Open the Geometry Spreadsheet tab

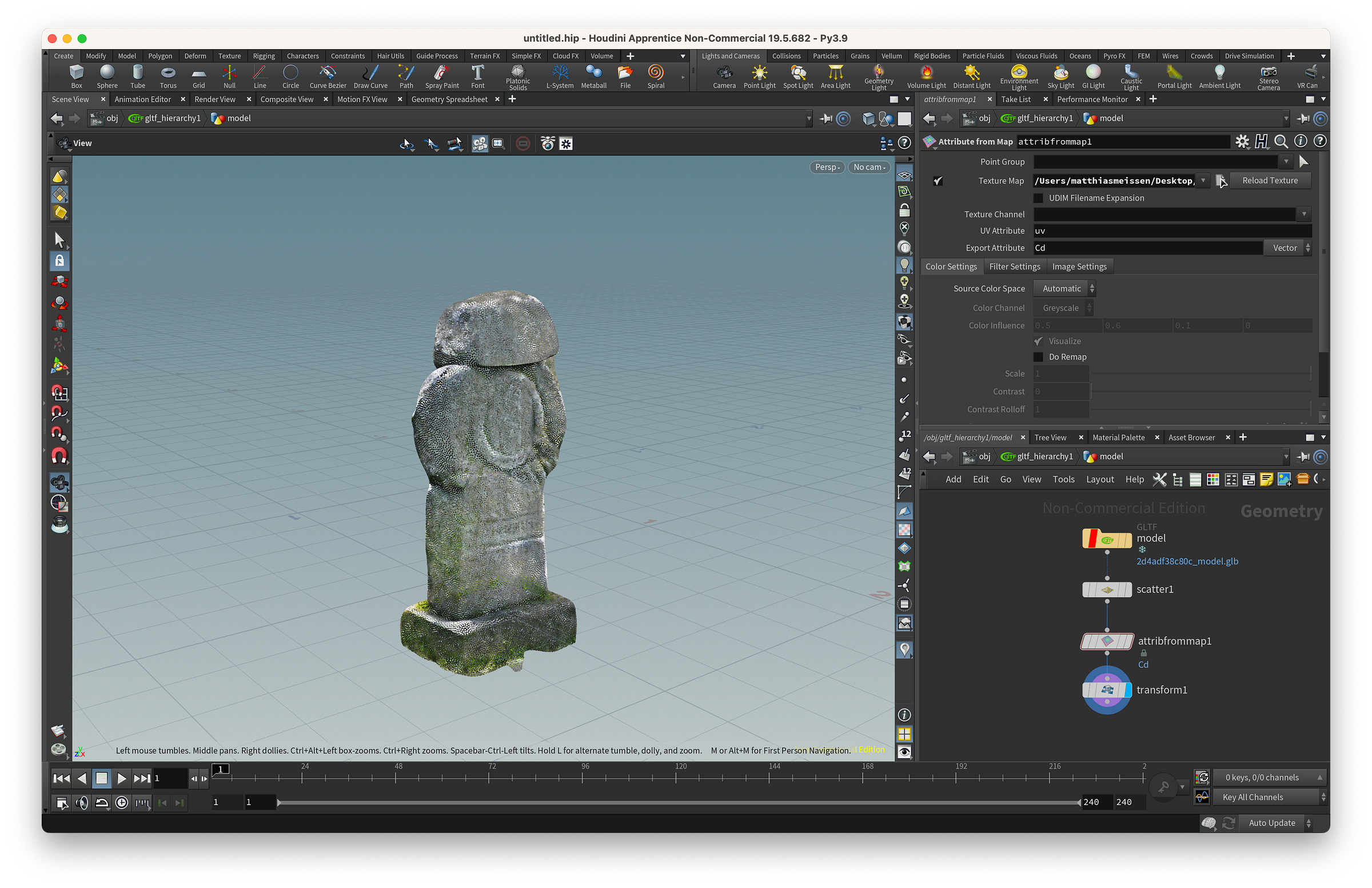tap(449, 99)
